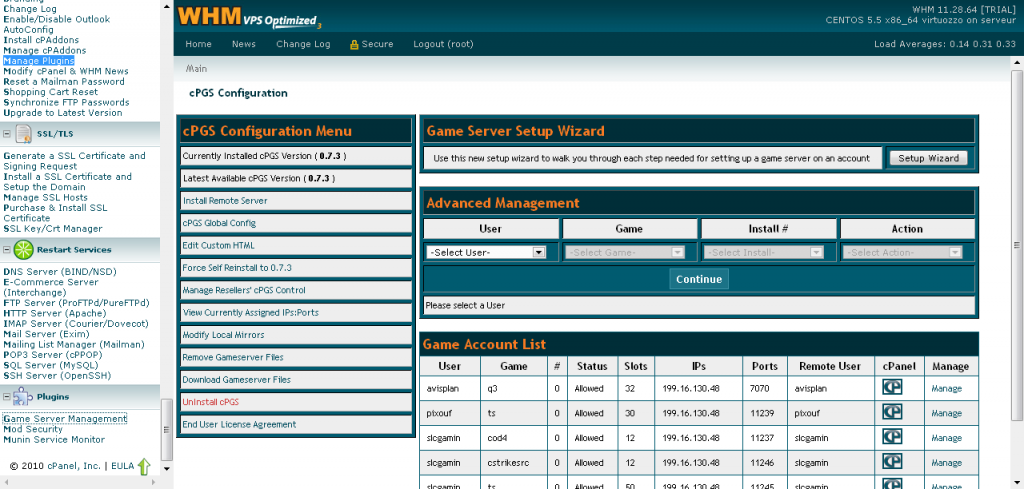Viewport: 1024px width, 489px height.
Task: Open Munin Service Monitor in sidebar
Action: (x=54, y=439)
